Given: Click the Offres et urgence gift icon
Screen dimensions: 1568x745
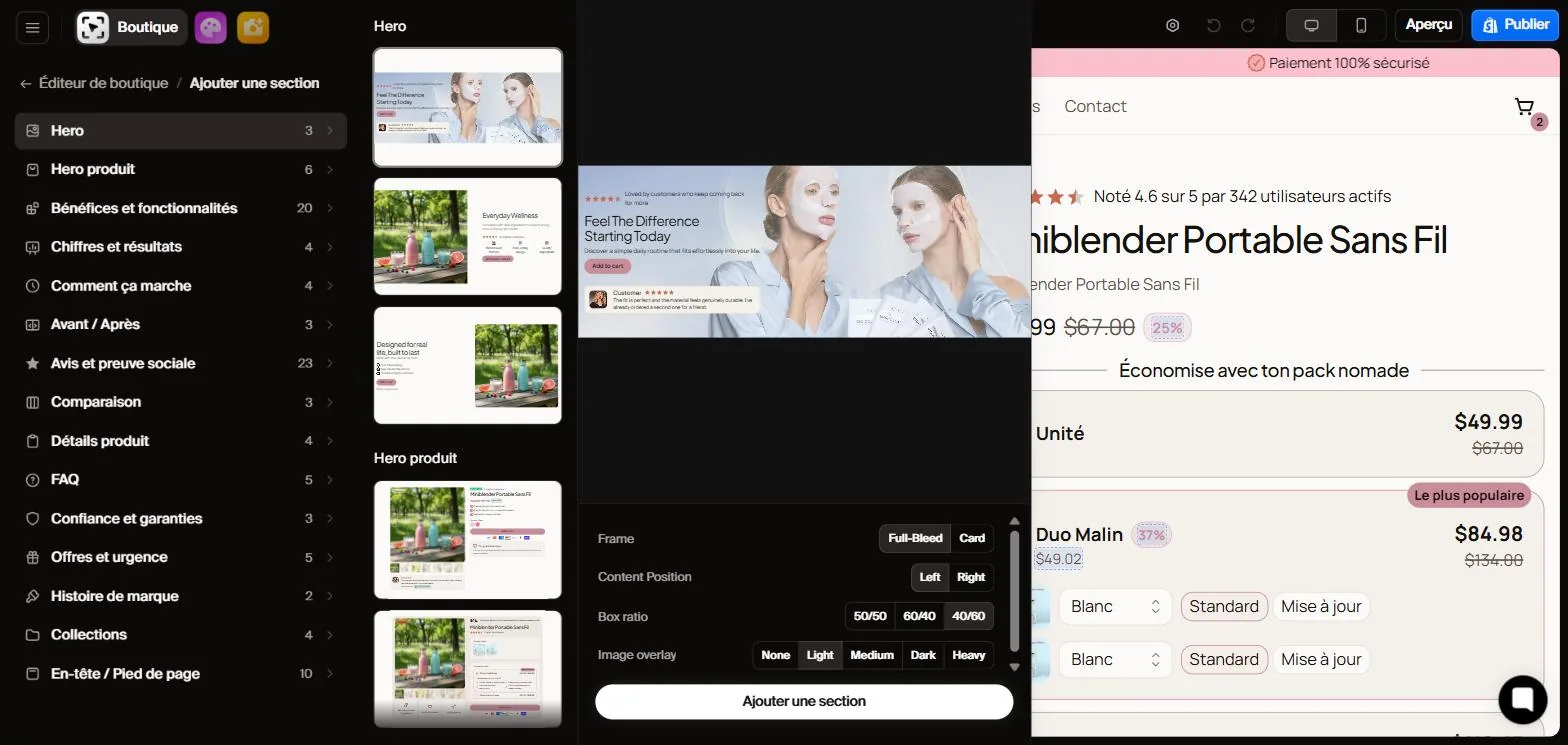Looking at the screenshot, I should click(32, 558).
